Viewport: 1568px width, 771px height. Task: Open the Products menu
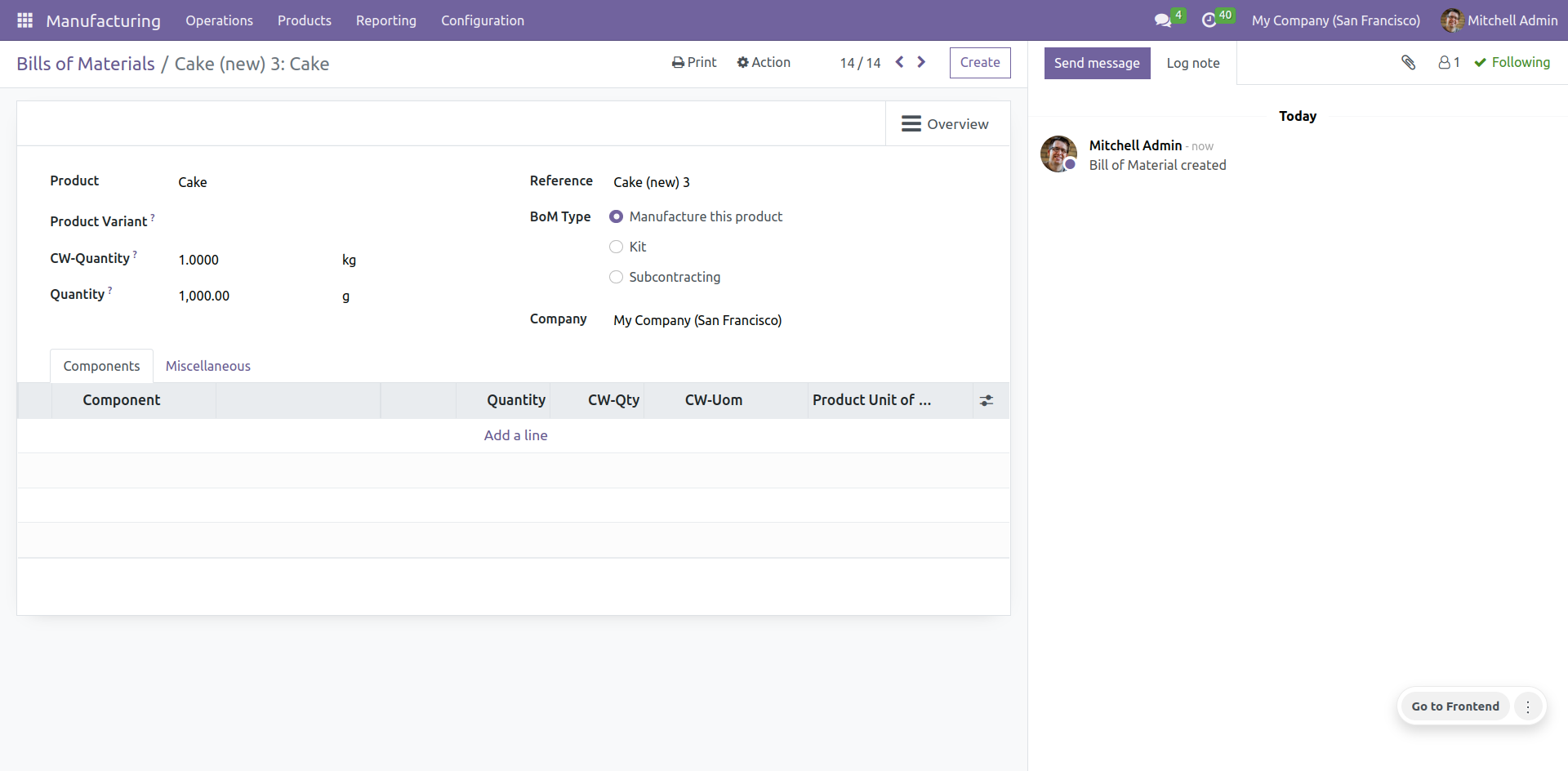(x=305, y=20)
